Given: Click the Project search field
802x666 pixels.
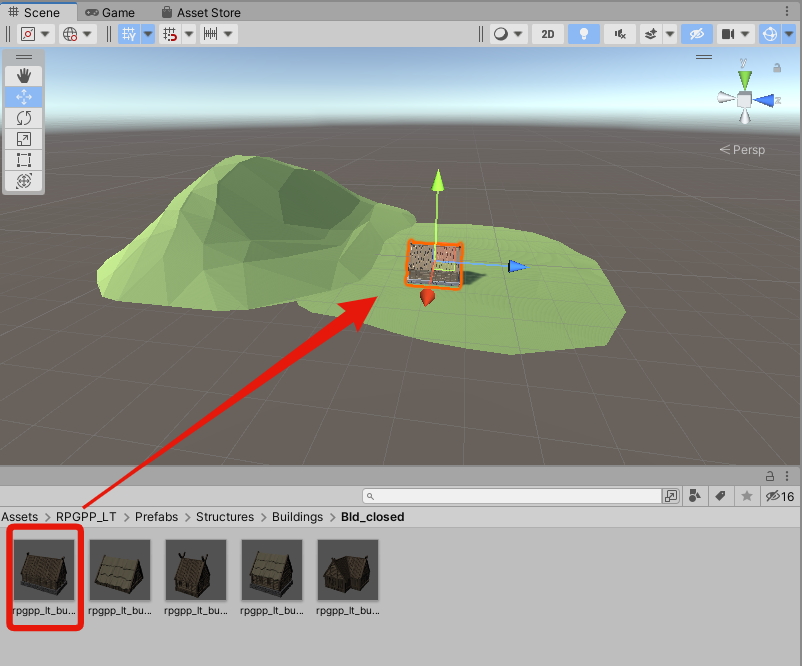Looking at the screenshot, I should point(512,496).
